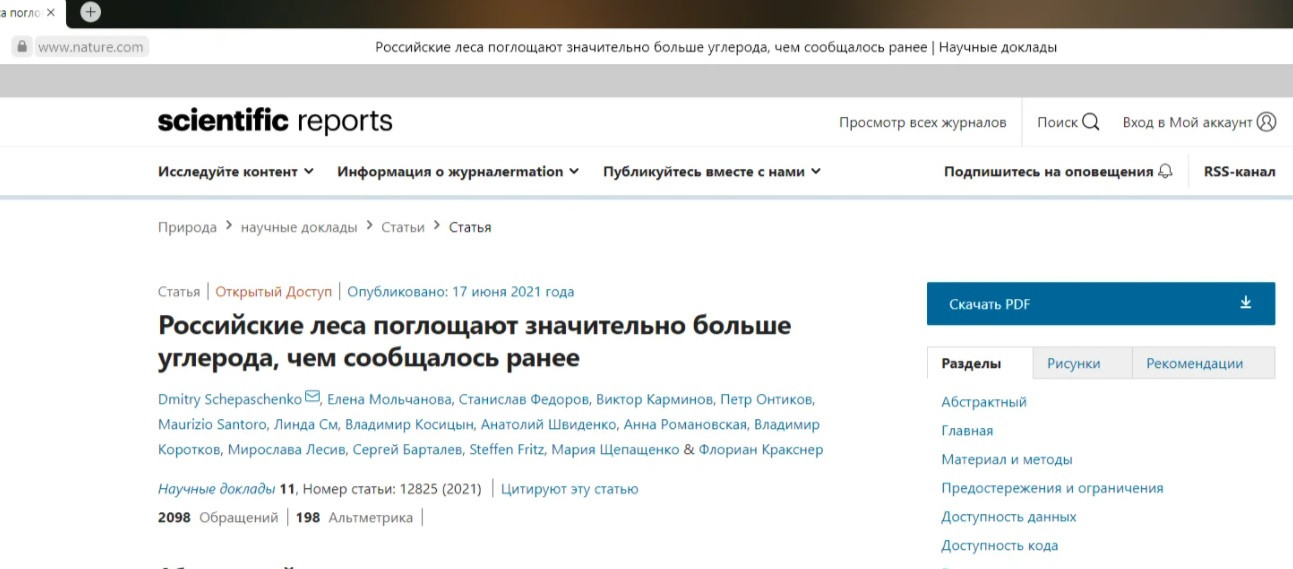Open the 'Цитируют эту статью' link
This screenshot has height=569, width=1293.
coord(569,489)
